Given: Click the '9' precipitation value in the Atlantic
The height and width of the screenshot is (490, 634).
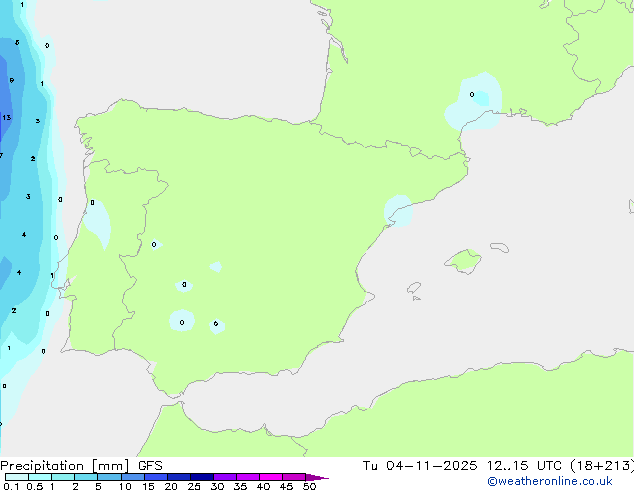Looking at the screenshot, I should [12, 80].
